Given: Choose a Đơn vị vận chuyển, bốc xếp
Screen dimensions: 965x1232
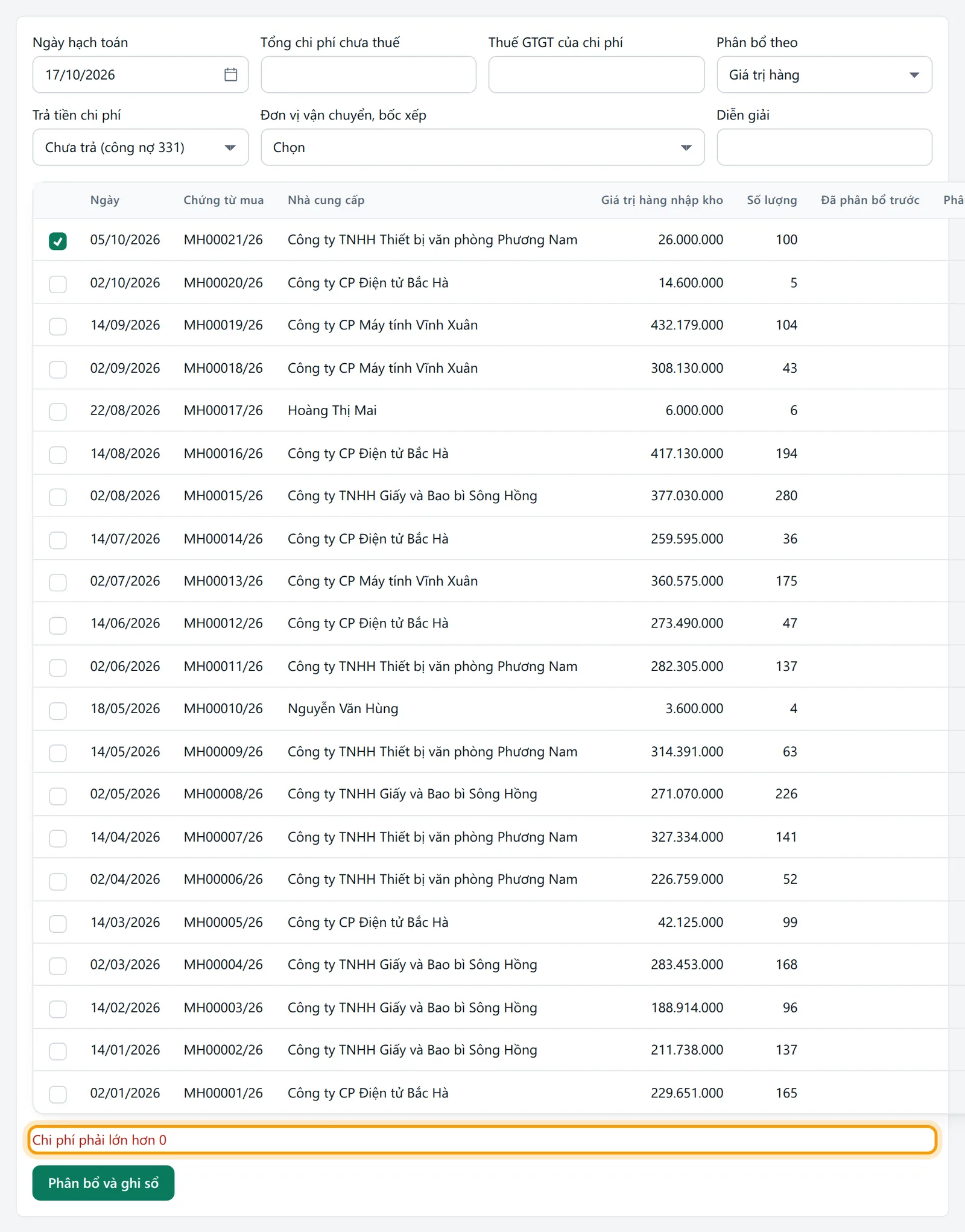Looking at the screenshot, I should point(482,147).
